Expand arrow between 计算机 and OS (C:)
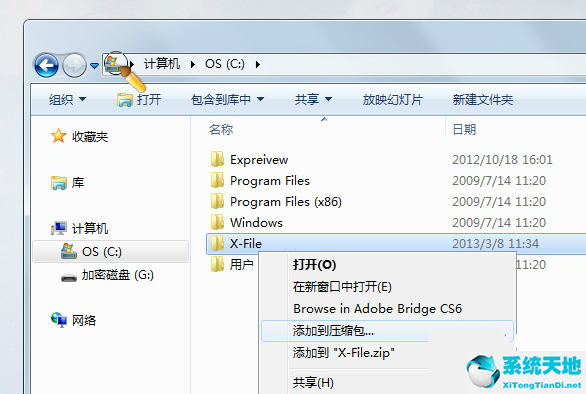The image size is (586, 394). click(x=193, y=65)
